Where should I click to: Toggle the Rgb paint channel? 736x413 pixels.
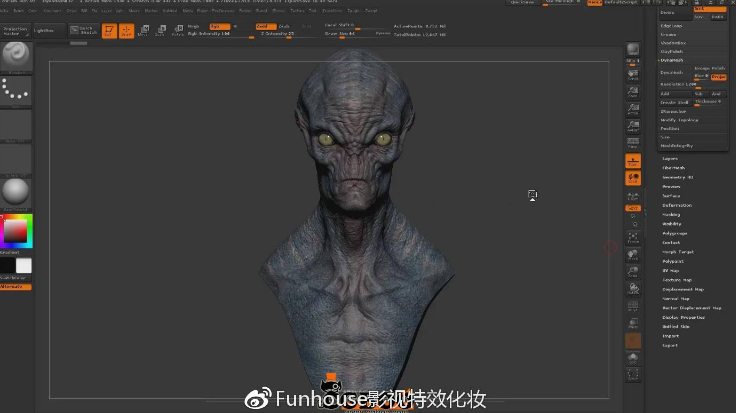tap(219, 26)
